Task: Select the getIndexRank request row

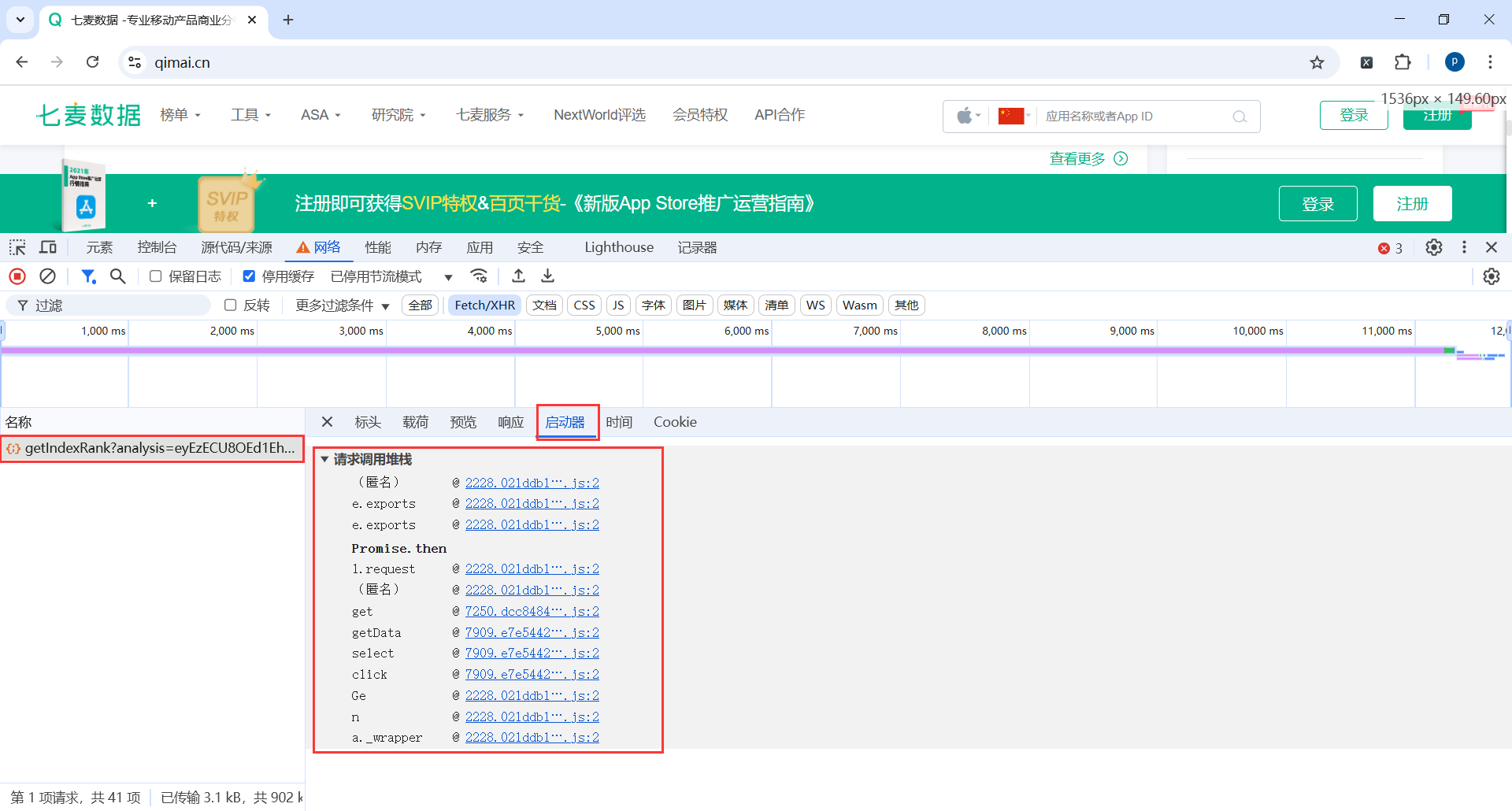Action: [152, 448]
